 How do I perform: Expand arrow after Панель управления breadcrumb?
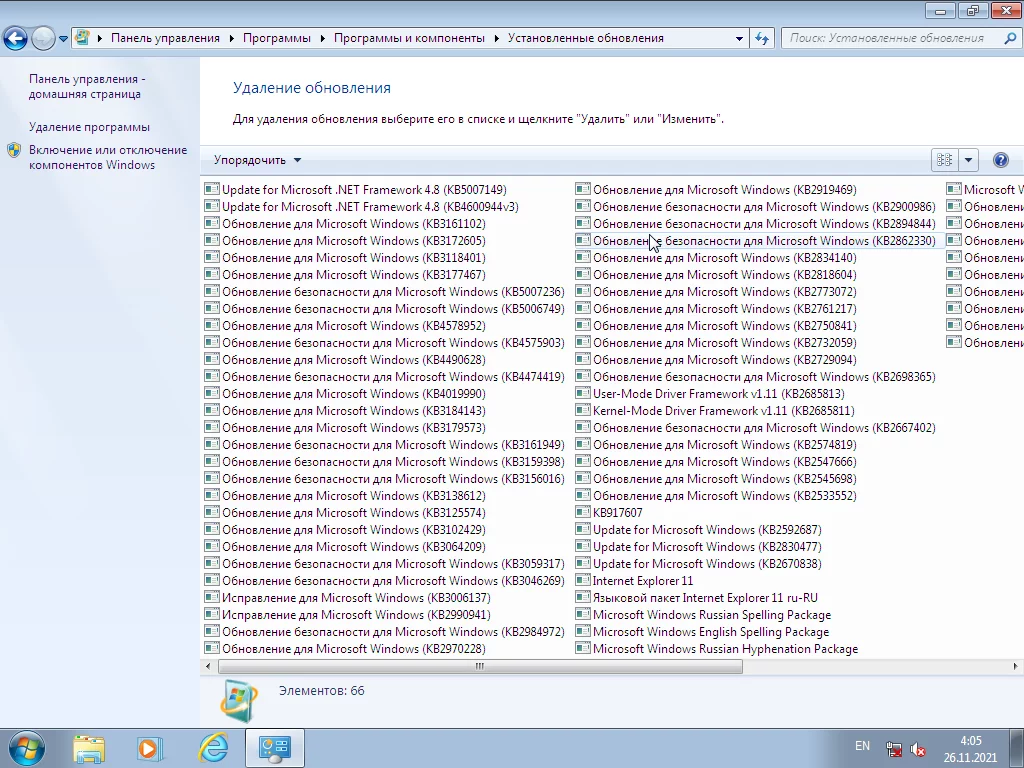coord(231,39)
